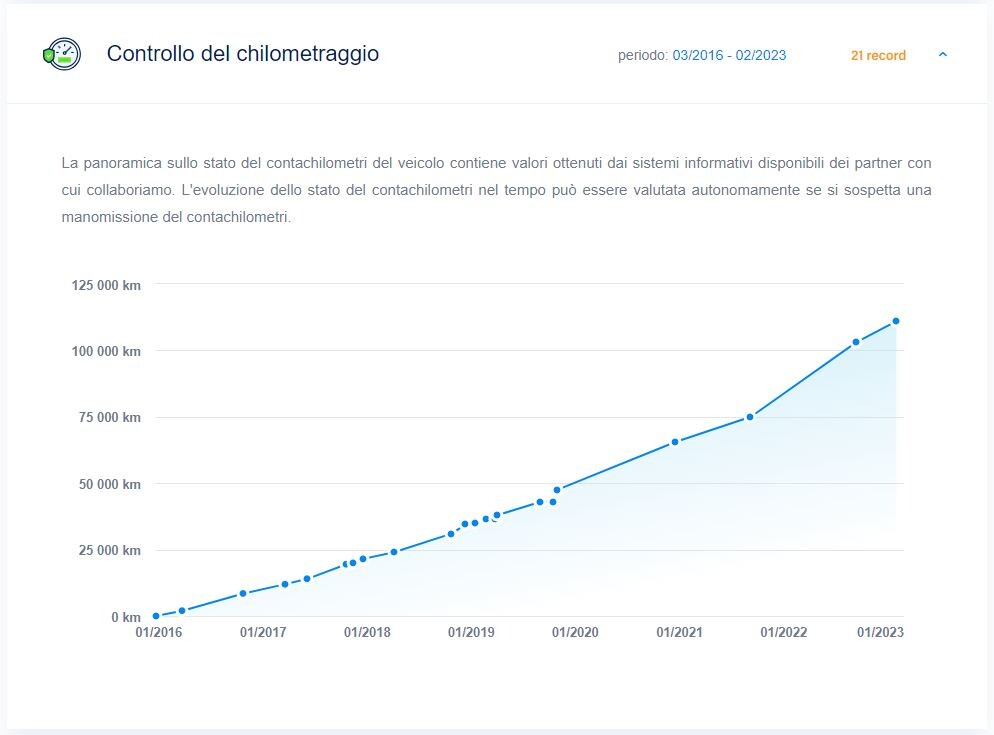The height and width of the screenshot is (735, 994).
Task: Click the description paragraph starting 'La panoramica'
Action: 496,190
